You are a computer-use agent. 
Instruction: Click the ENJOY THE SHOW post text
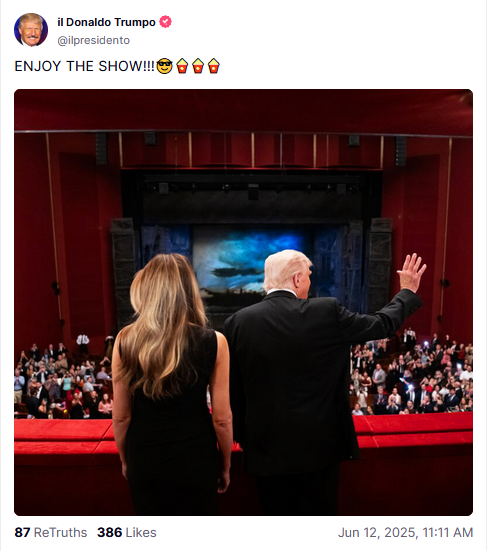coord(84,66)
